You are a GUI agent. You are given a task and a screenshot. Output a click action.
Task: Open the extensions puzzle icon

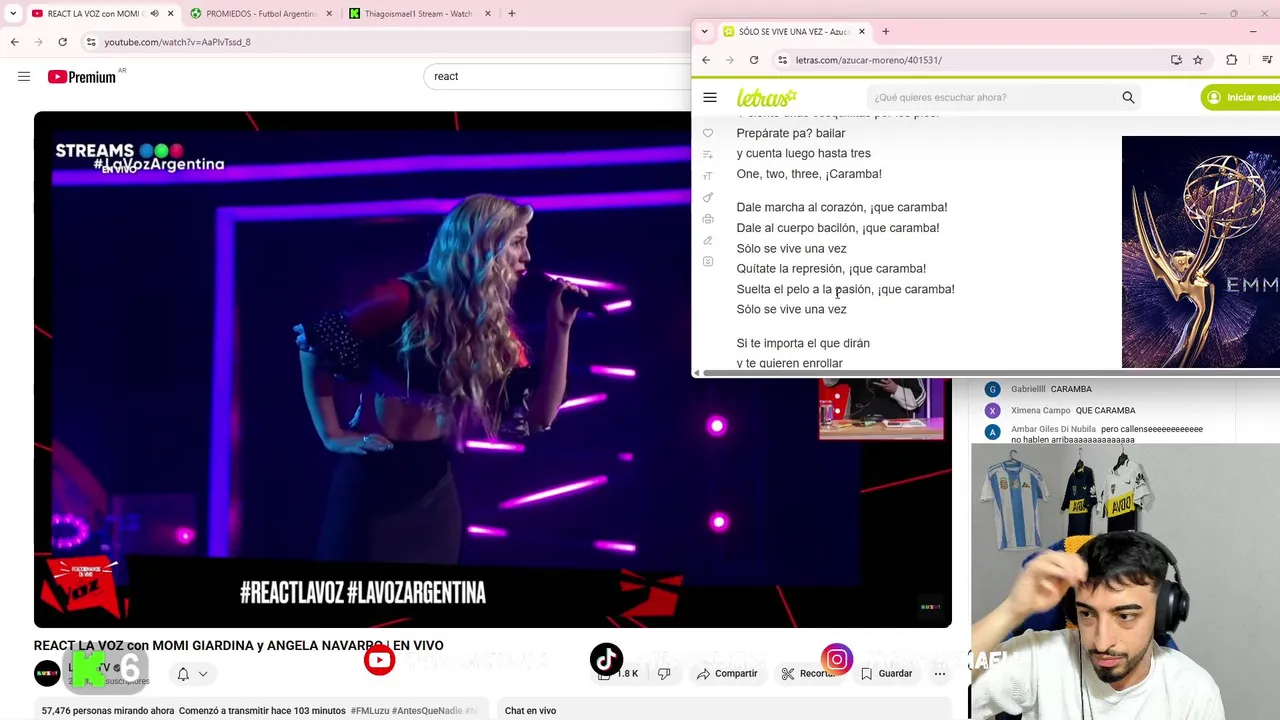[x=1231, y=60]
